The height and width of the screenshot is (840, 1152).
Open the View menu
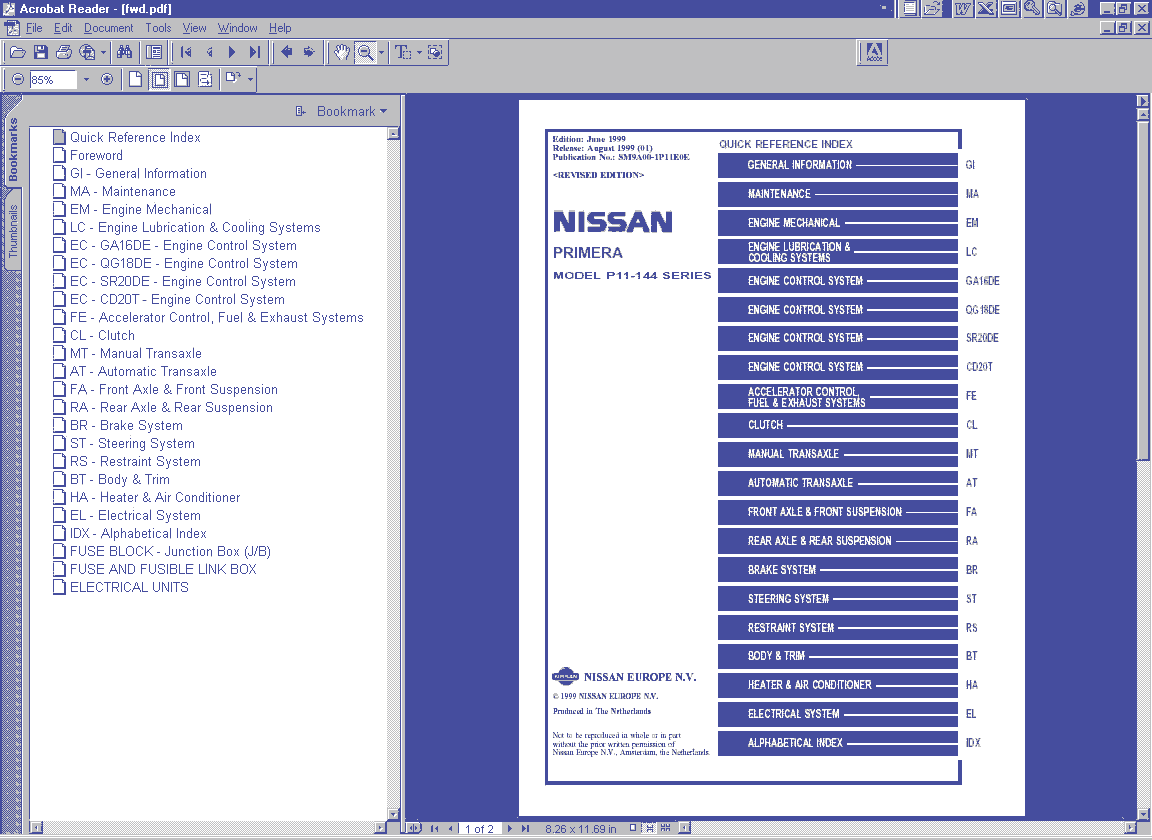tap(194, 28)
